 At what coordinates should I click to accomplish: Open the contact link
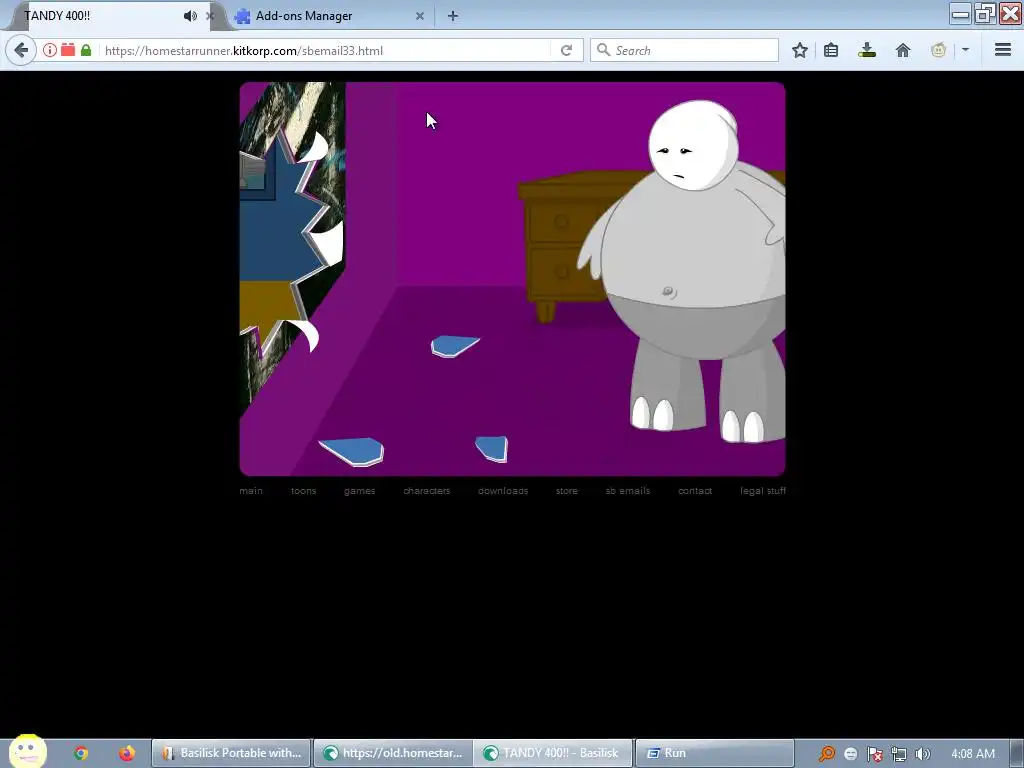tap(695, 491)
